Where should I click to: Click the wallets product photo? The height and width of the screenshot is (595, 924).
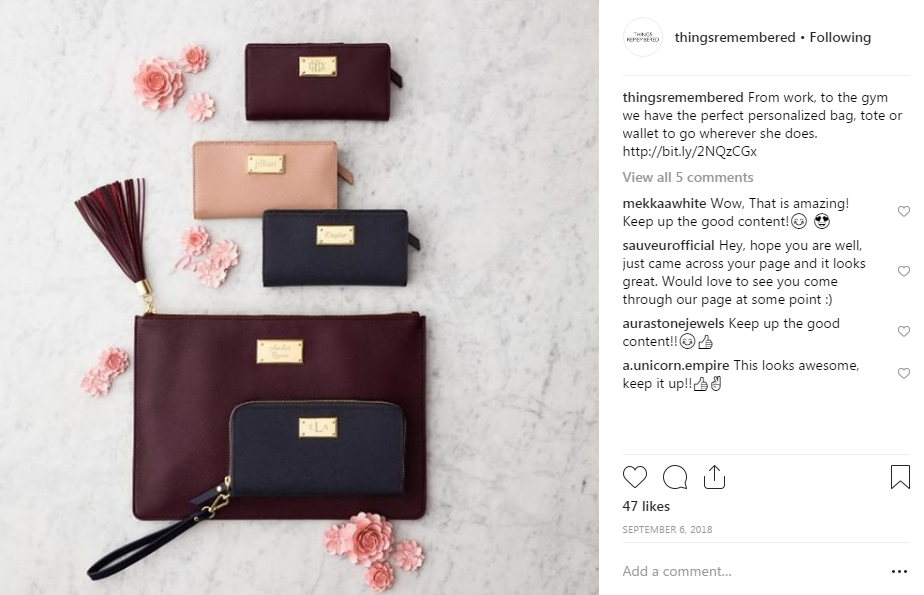pos(299,298)
